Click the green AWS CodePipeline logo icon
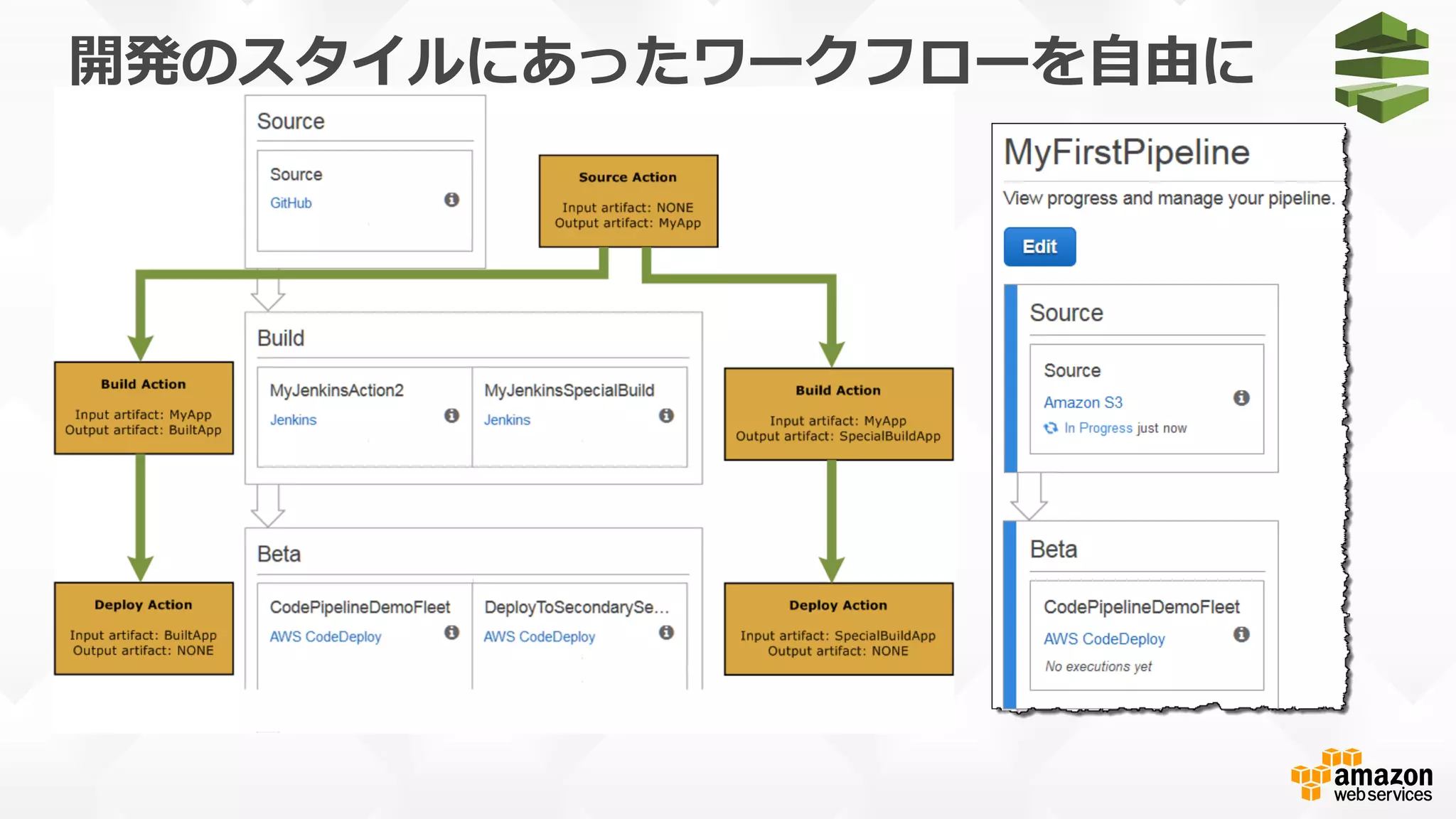Image resolution: width=1456 pixels, height=819 pixels. pyautogui.click(x=1381, y=67)
